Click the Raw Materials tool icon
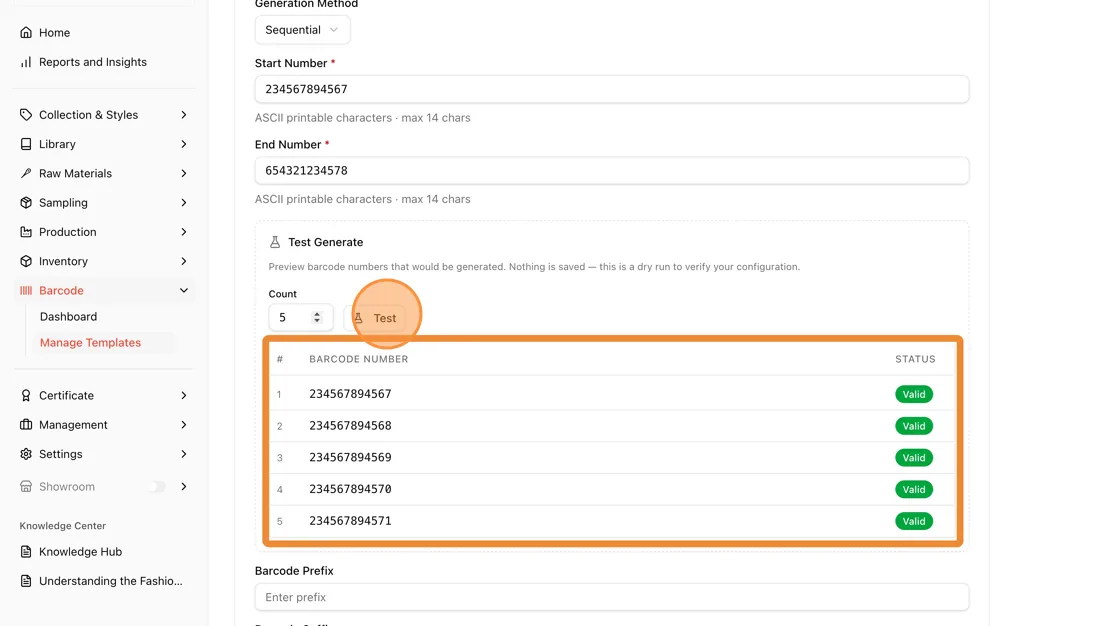This screenshot has height=626, width=1120. click(26, 173)
